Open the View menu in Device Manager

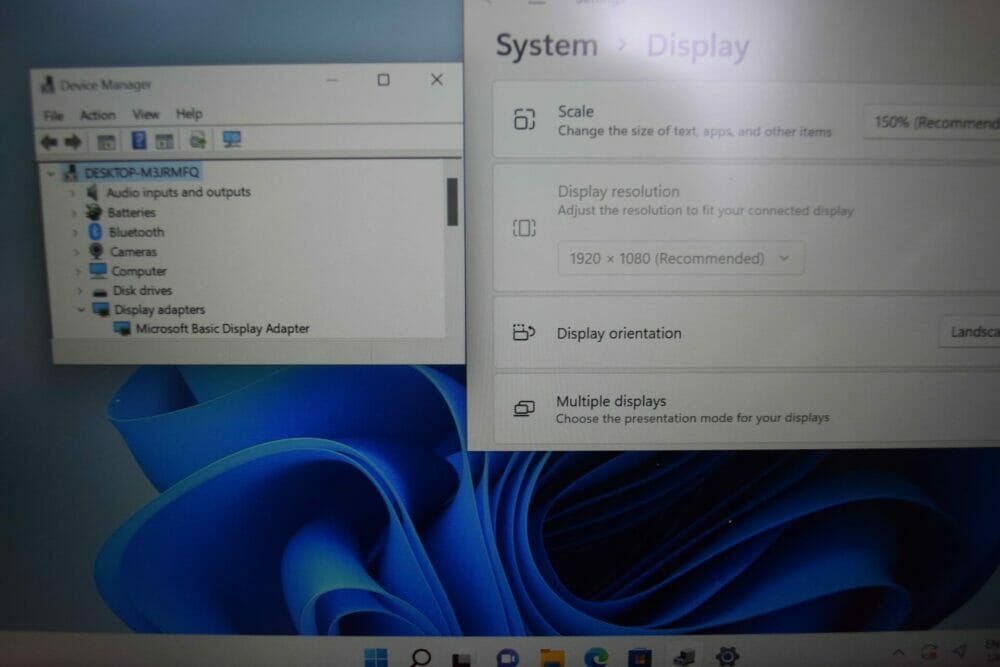(x=145, y=114)
